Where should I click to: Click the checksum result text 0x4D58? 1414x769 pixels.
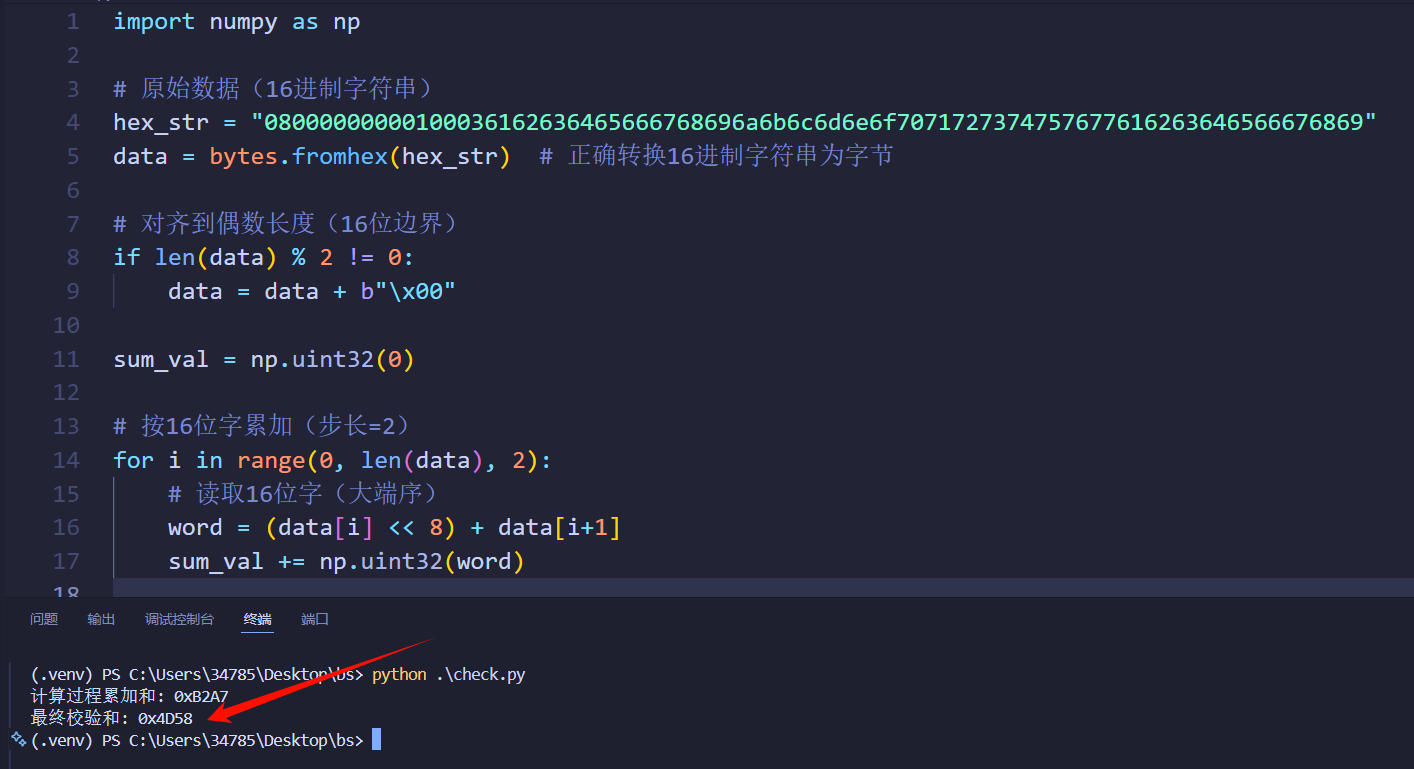tap(165, 717)
